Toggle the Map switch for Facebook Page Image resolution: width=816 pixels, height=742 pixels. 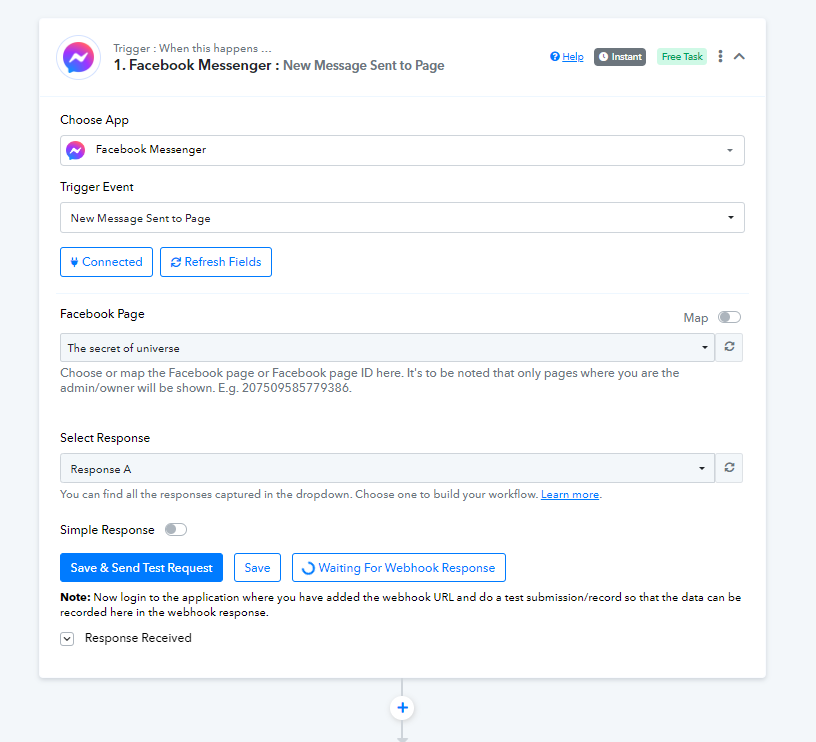tap(729, 317)
